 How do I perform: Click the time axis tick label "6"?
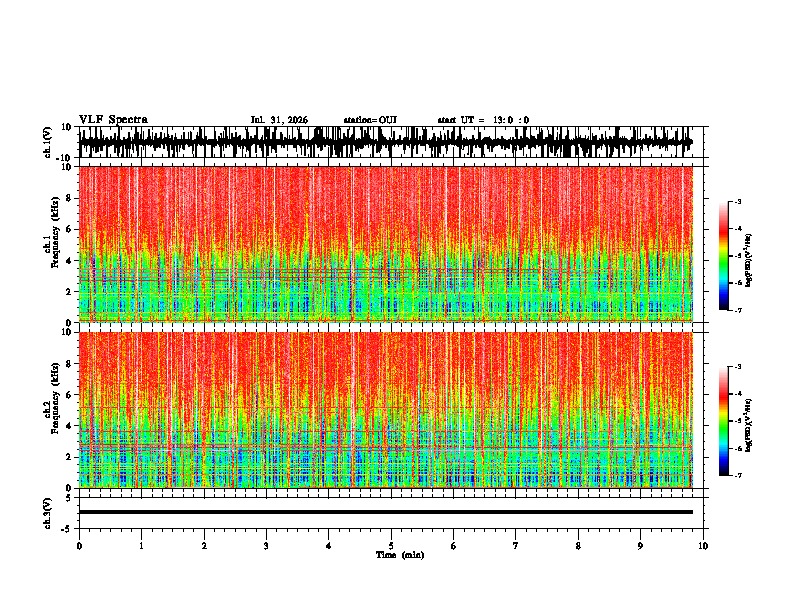[x=454, y=546]
